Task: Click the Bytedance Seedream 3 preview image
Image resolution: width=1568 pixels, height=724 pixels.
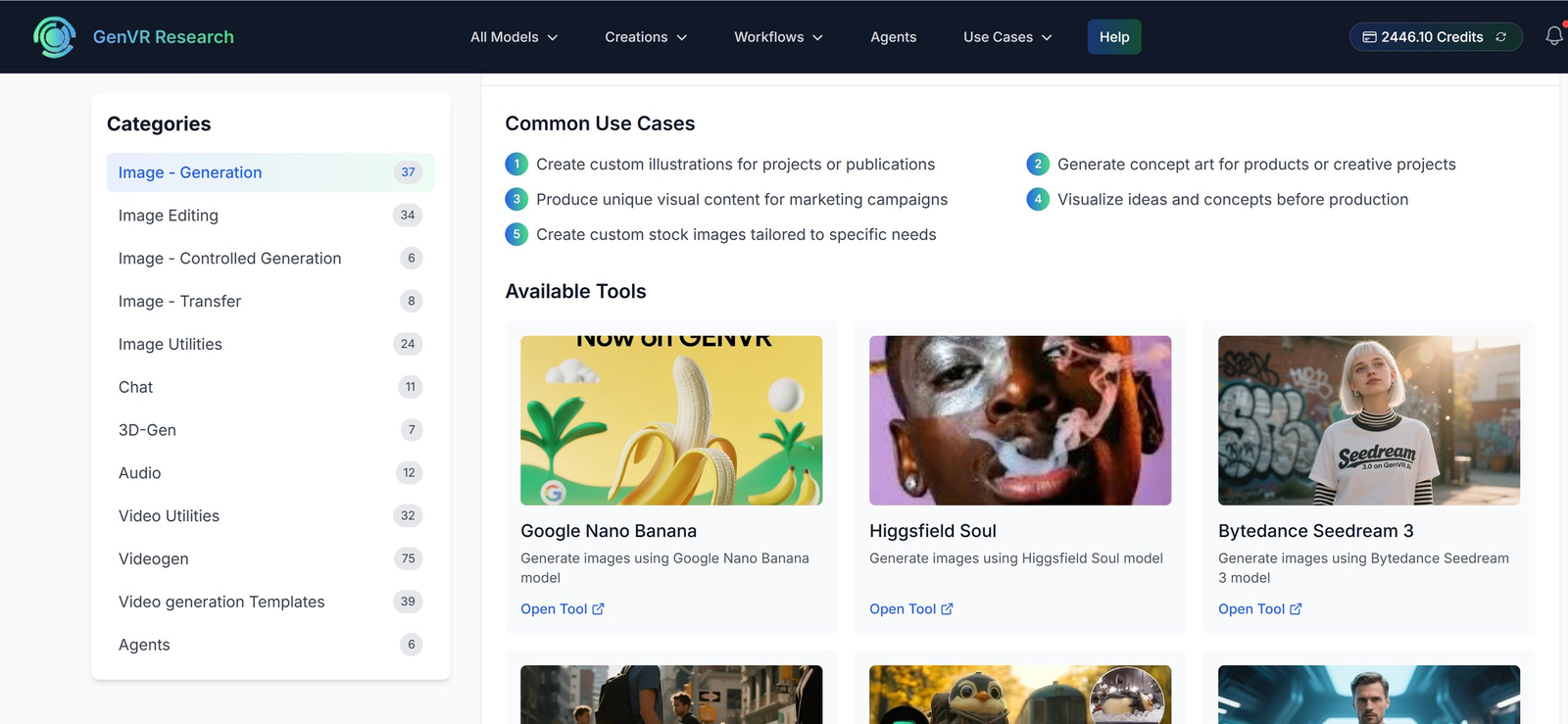Action: click(x=1368, y=420)
